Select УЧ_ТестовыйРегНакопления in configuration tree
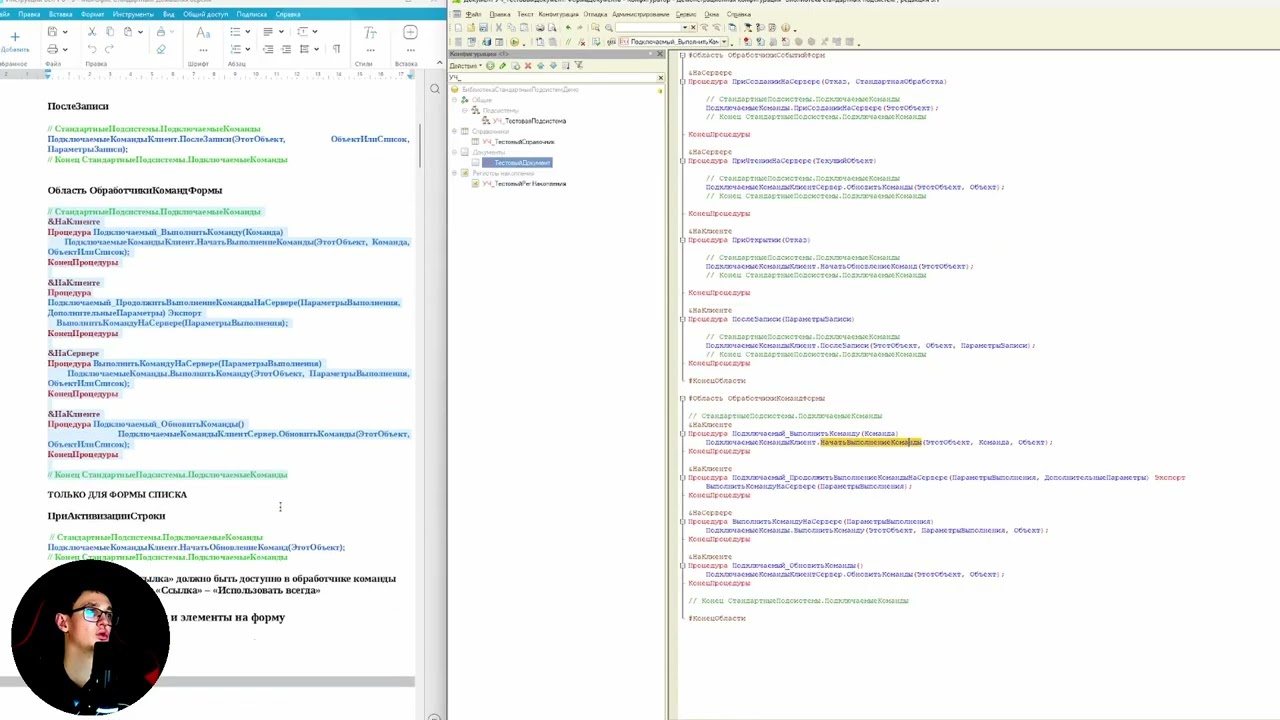This screenshot has height=720, width=1280. point(524,184)
